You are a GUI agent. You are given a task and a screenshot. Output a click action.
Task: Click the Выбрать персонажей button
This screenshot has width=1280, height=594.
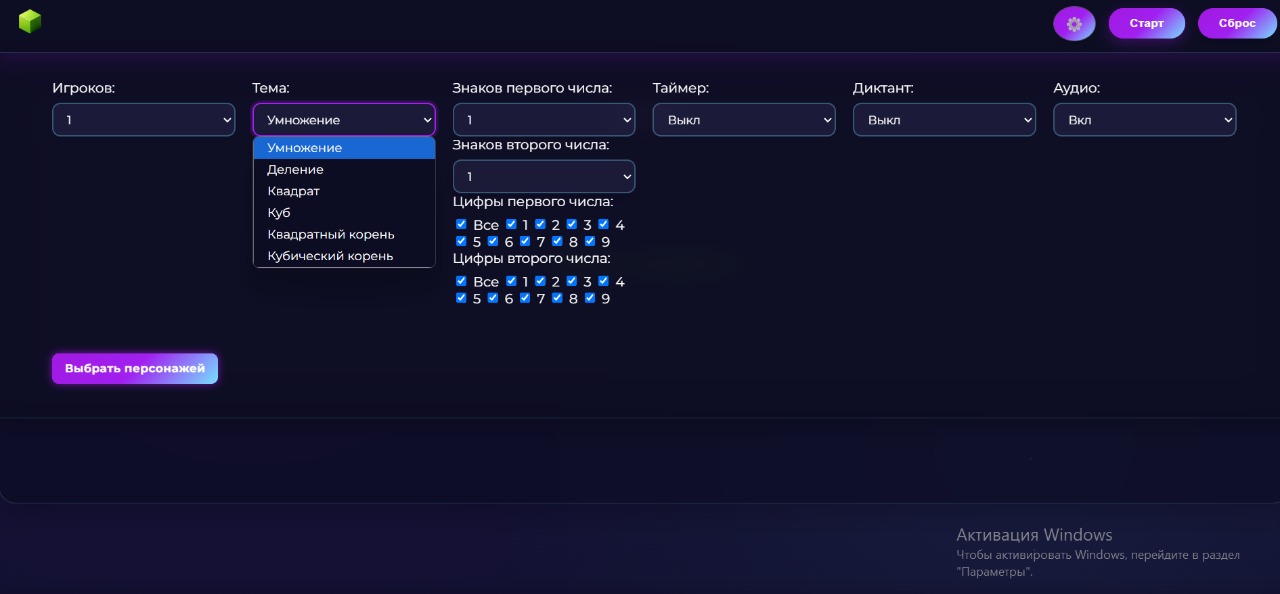(x=135, y=369)
